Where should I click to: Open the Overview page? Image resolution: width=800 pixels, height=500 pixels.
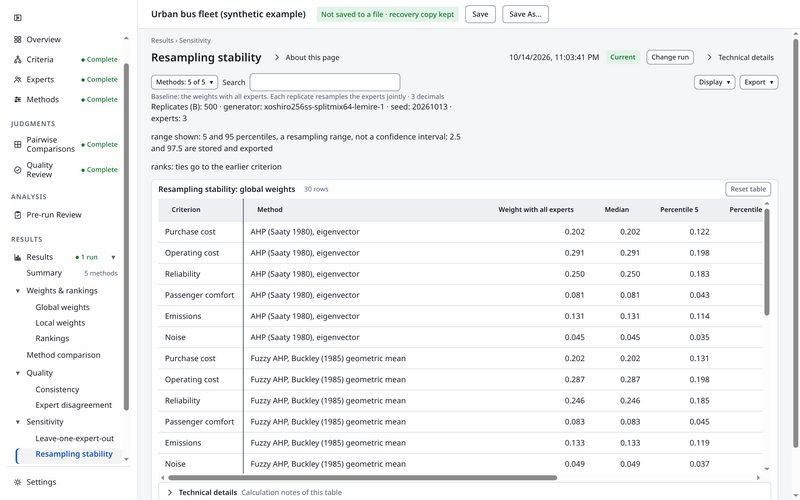(43, 39)
